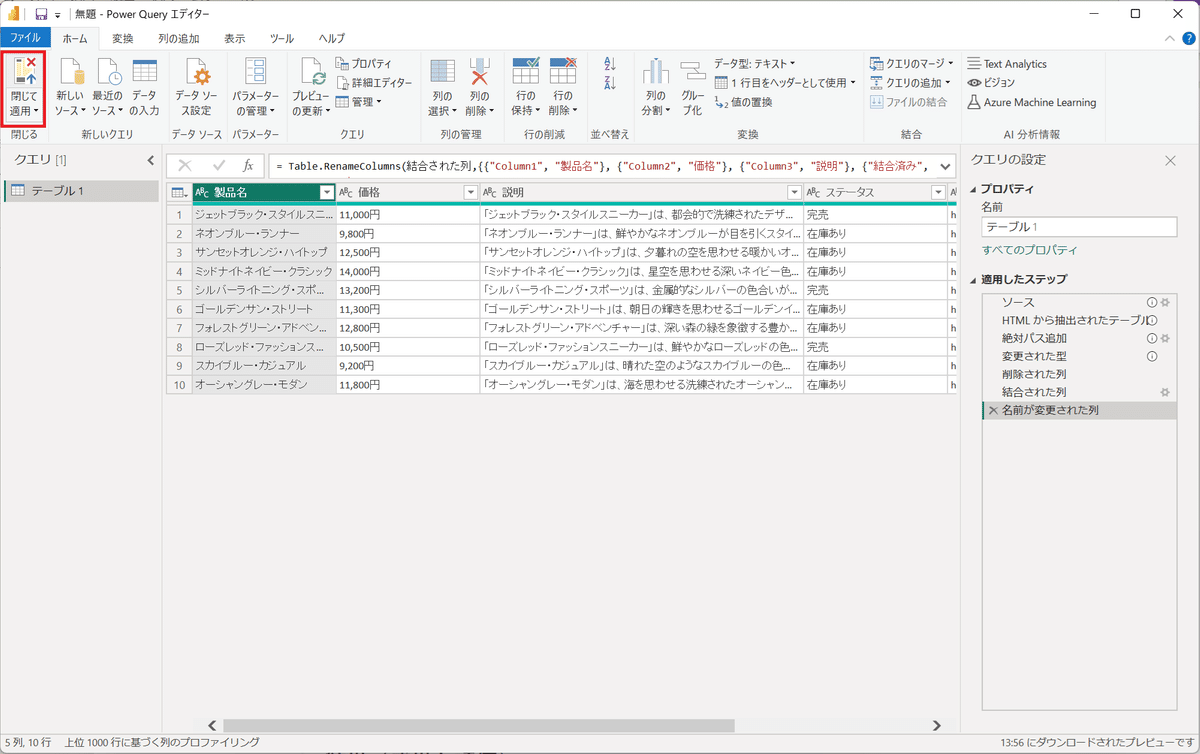This screenshot has height=754, width=1200.
Task: Click プレビューの更新 (Refresh Preview) icon
Action: pyautogui.click(x=311, y=72)
